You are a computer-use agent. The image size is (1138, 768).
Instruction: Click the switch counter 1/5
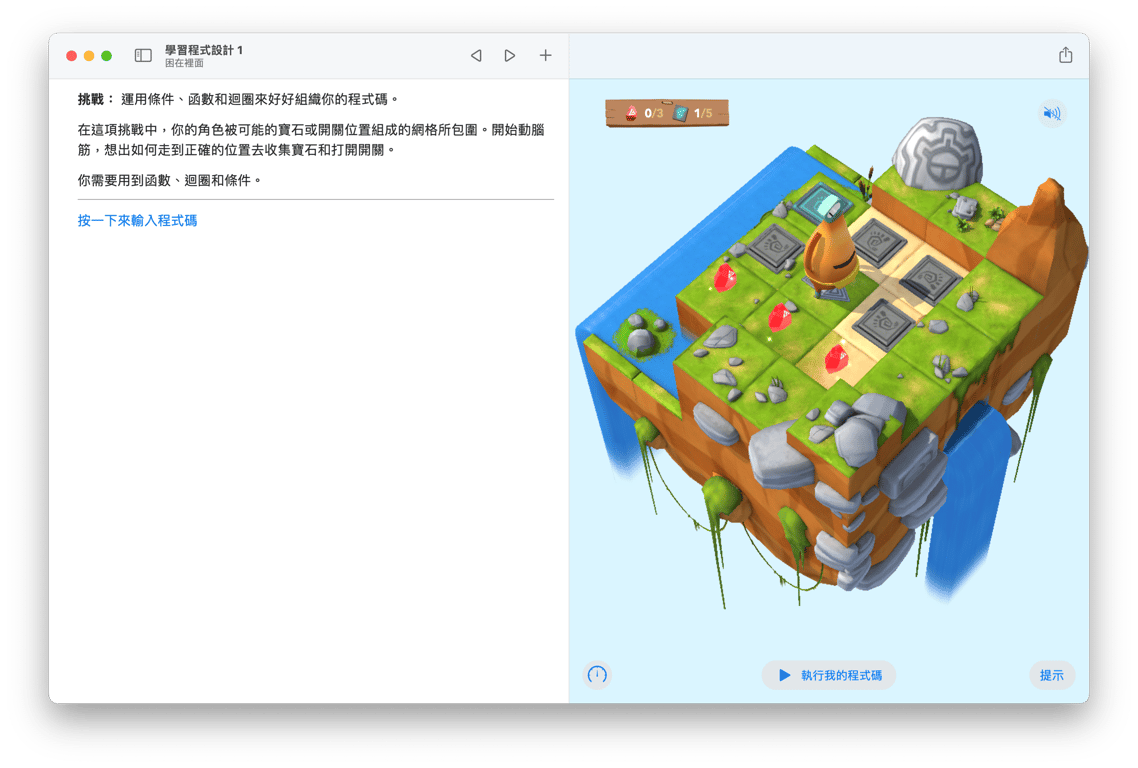click(x=693, y=113)
